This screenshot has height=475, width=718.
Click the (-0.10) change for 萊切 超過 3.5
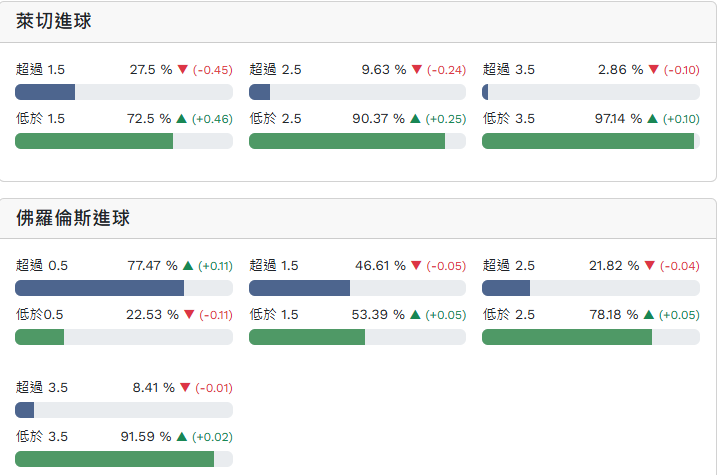point(682,70)
